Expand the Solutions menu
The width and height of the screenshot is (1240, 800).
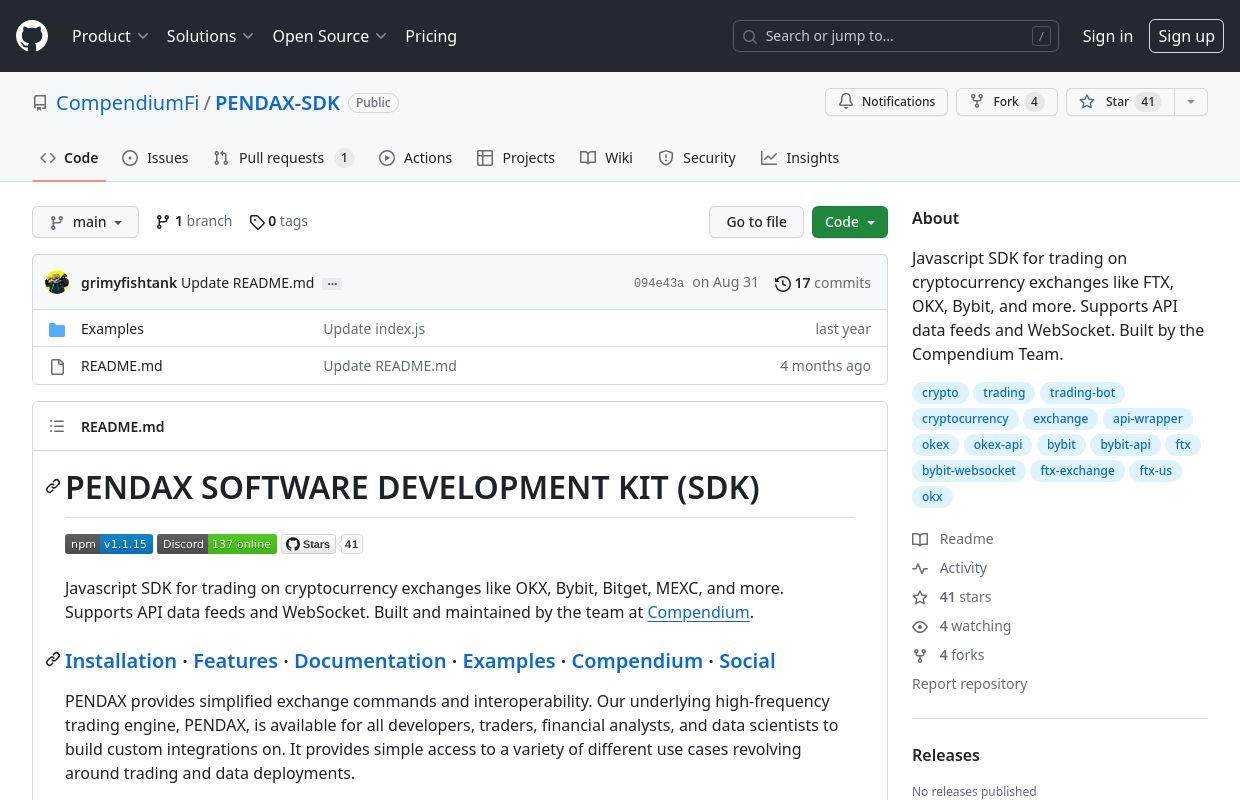point(209,36)
